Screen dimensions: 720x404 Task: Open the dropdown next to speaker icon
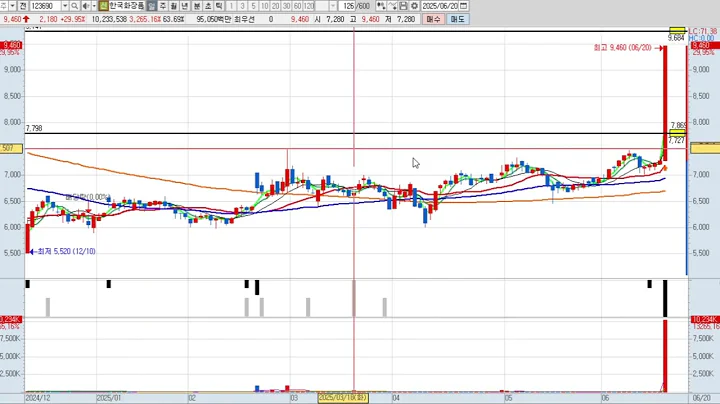coord(94,6)
